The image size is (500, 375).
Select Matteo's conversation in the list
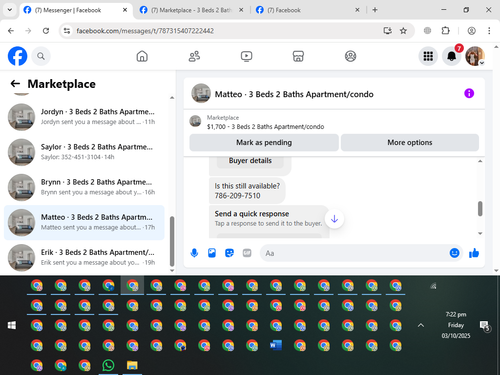coord(84,222)
